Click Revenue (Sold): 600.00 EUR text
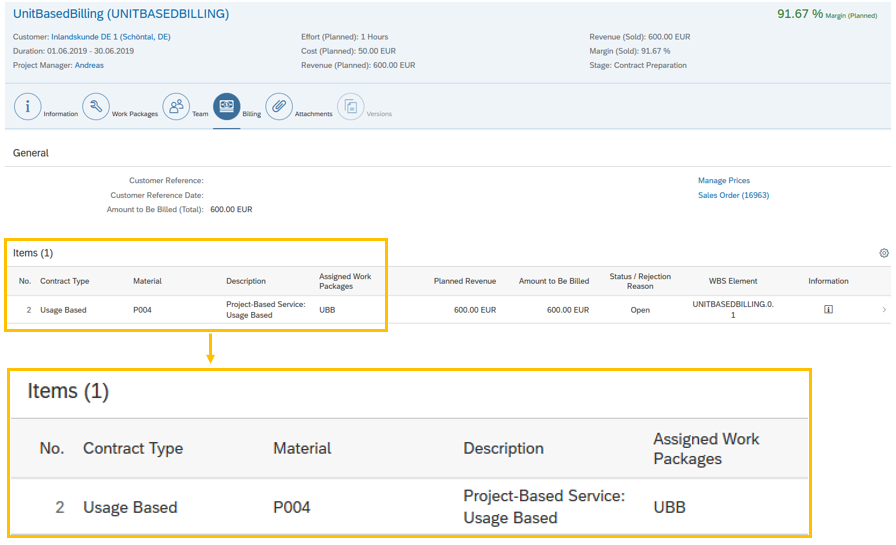Screen dimensions: 896x545 pos(640,37)
